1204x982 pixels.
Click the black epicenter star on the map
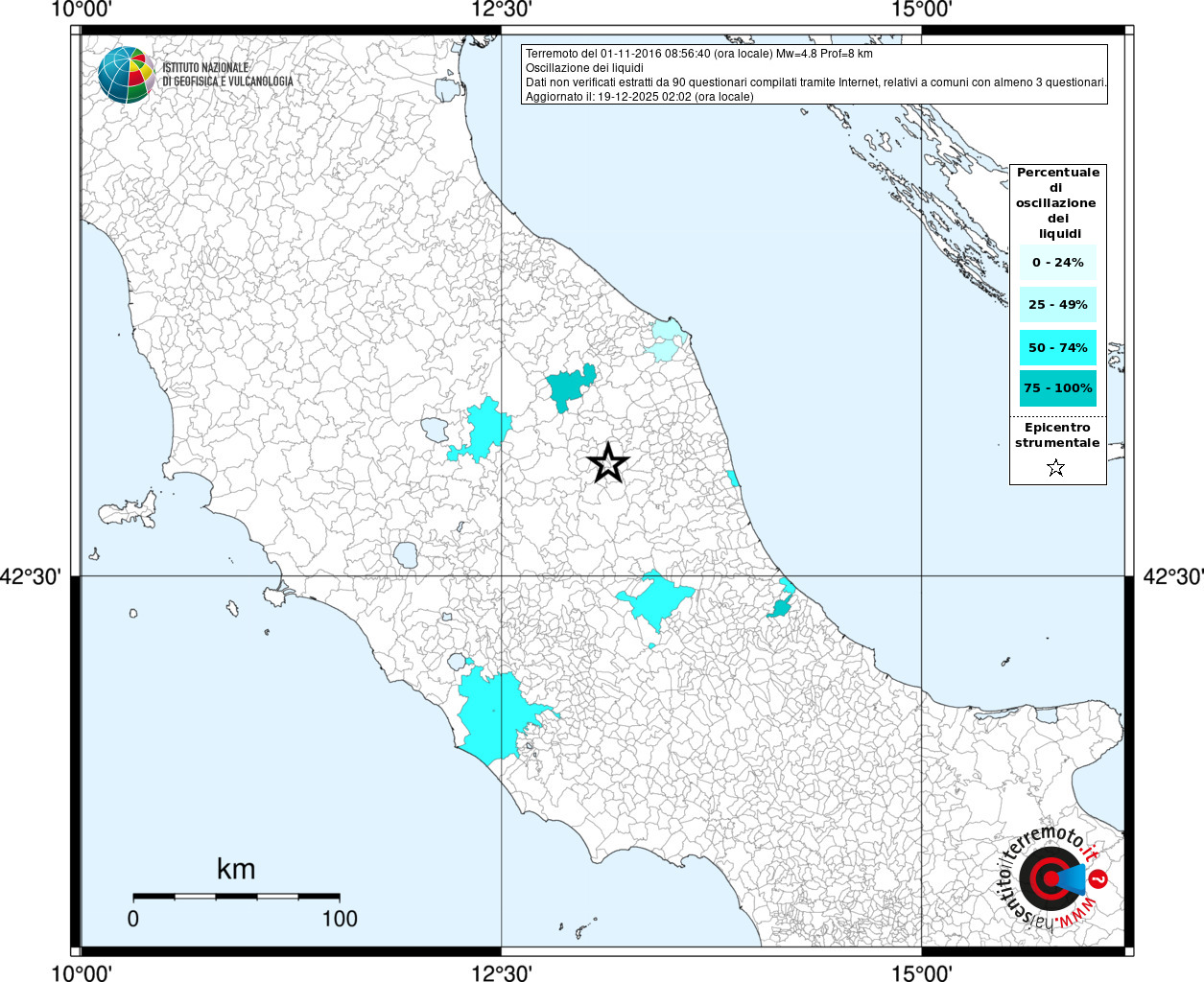607,463
